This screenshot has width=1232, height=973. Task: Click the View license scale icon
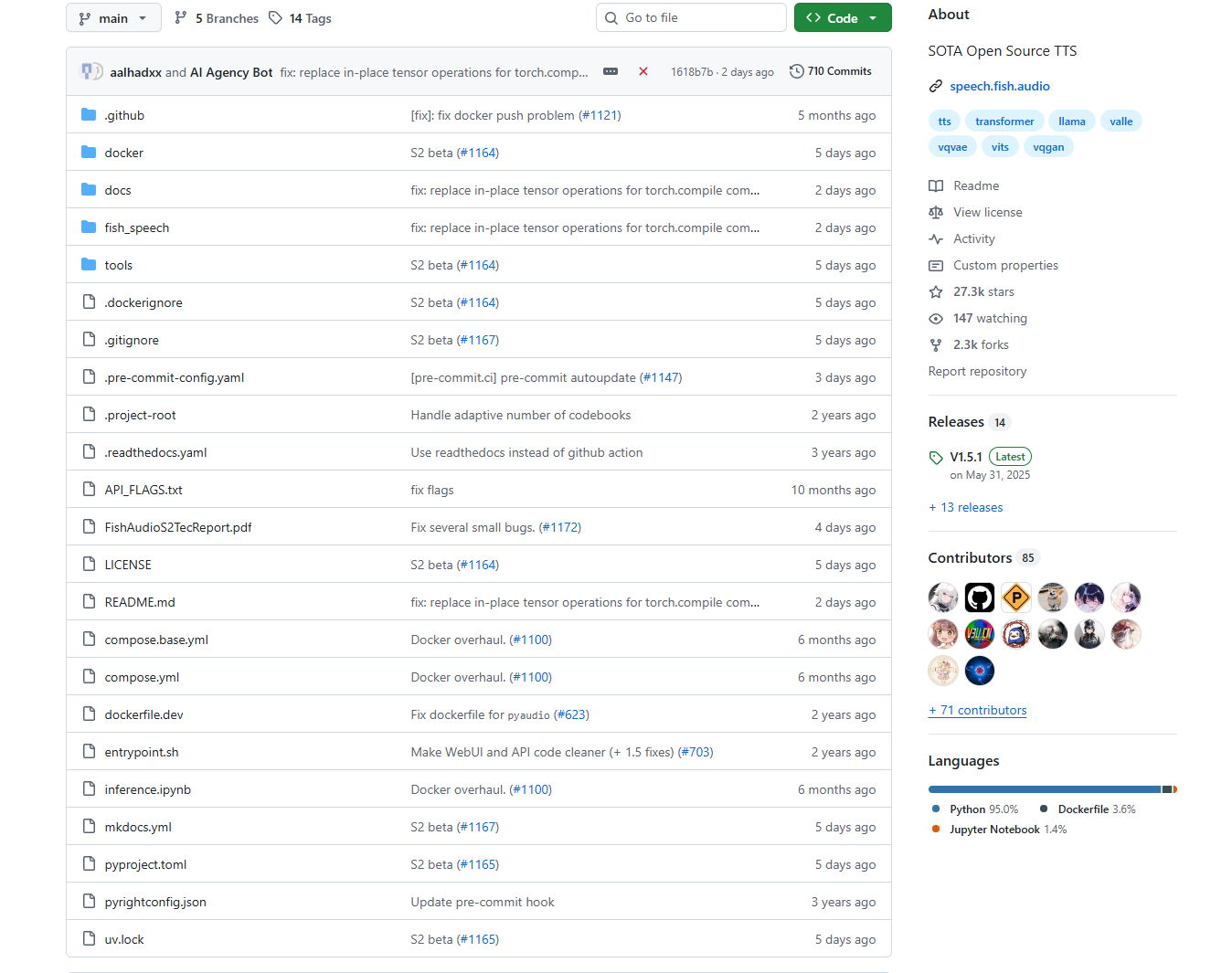pyautogui.click(x=936, y=212)
